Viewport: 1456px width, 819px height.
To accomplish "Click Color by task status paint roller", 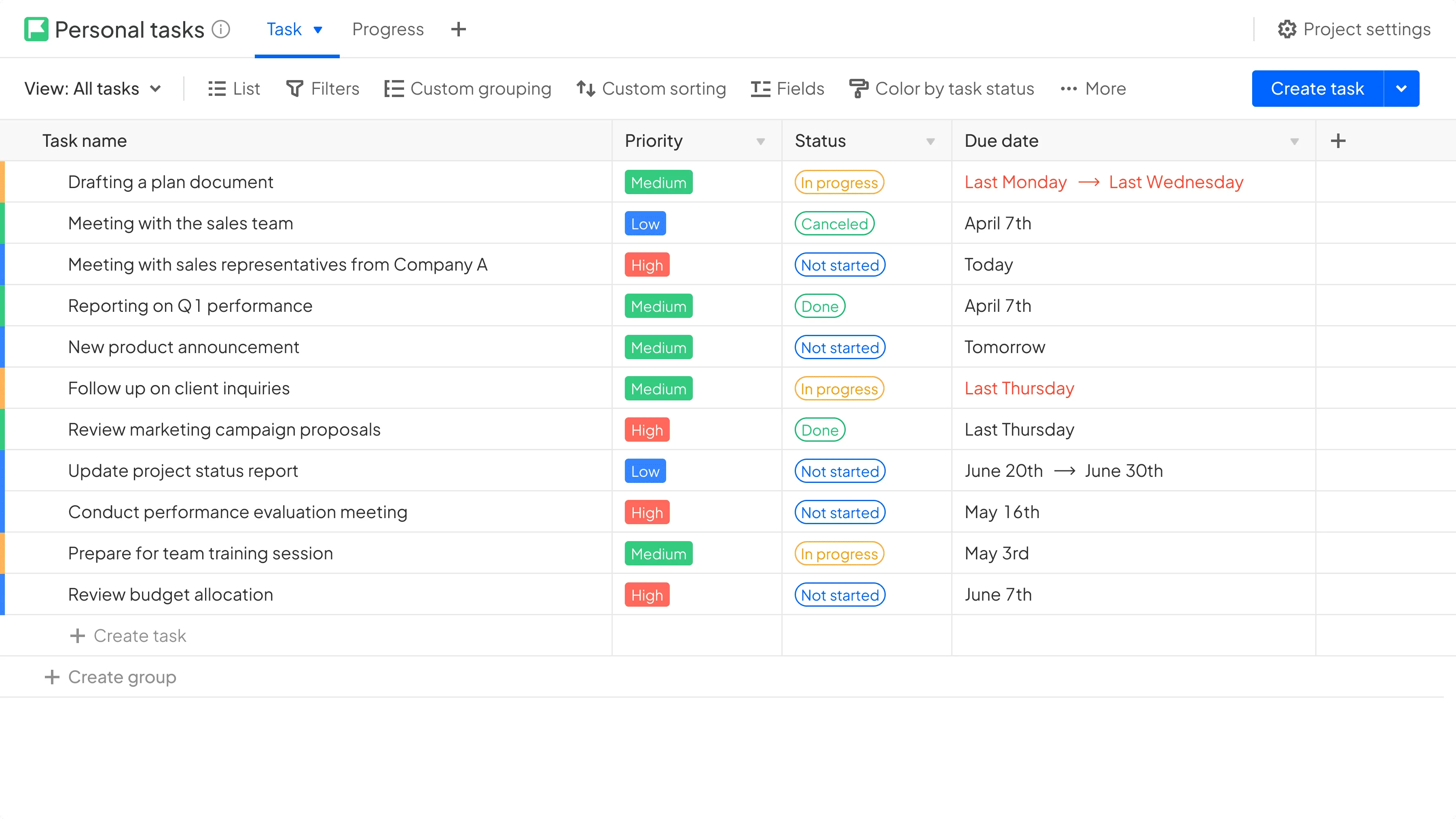I will [x=858, y=89].
